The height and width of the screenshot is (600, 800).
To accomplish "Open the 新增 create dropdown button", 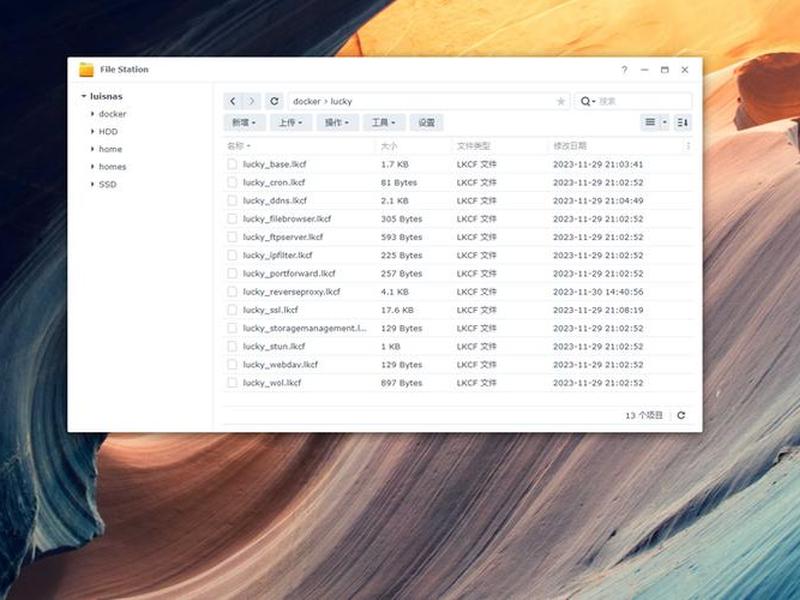I will click(x=244, y=122).
